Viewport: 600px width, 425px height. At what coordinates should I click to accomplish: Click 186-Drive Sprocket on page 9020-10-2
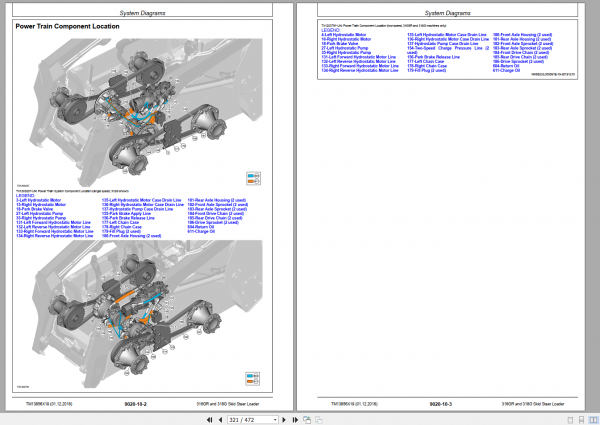[x=213, y=222]
